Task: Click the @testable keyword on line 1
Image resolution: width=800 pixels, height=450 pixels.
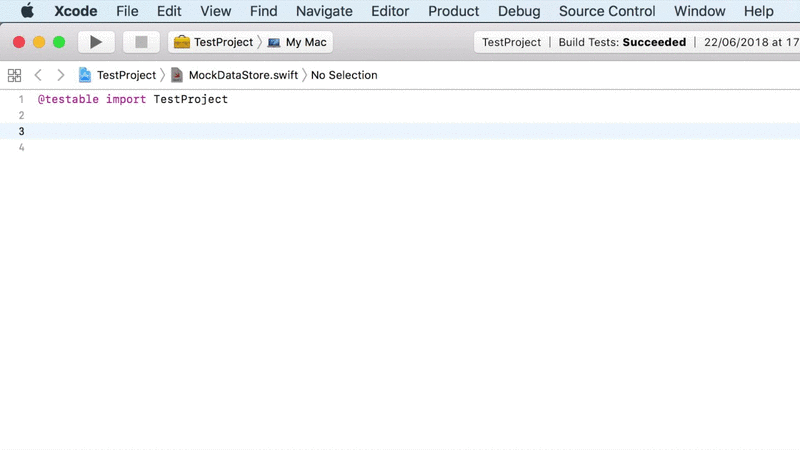Action: 68,99
